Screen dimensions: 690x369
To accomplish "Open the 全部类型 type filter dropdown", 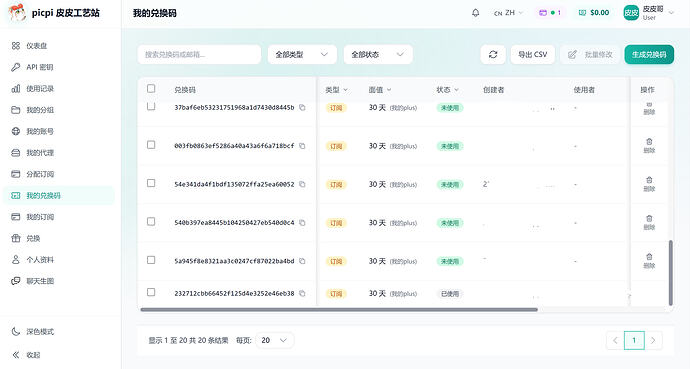I will [x=302, y=55].
